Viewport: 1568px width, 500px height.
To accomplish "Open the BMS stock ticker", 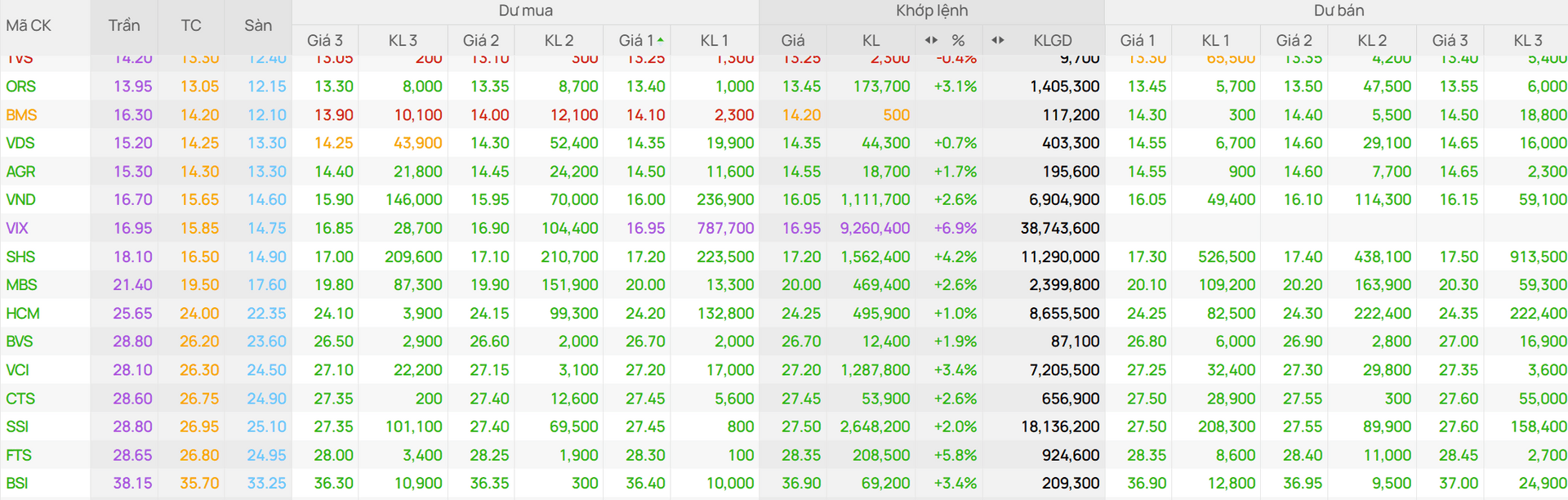I will coord(21,115).
